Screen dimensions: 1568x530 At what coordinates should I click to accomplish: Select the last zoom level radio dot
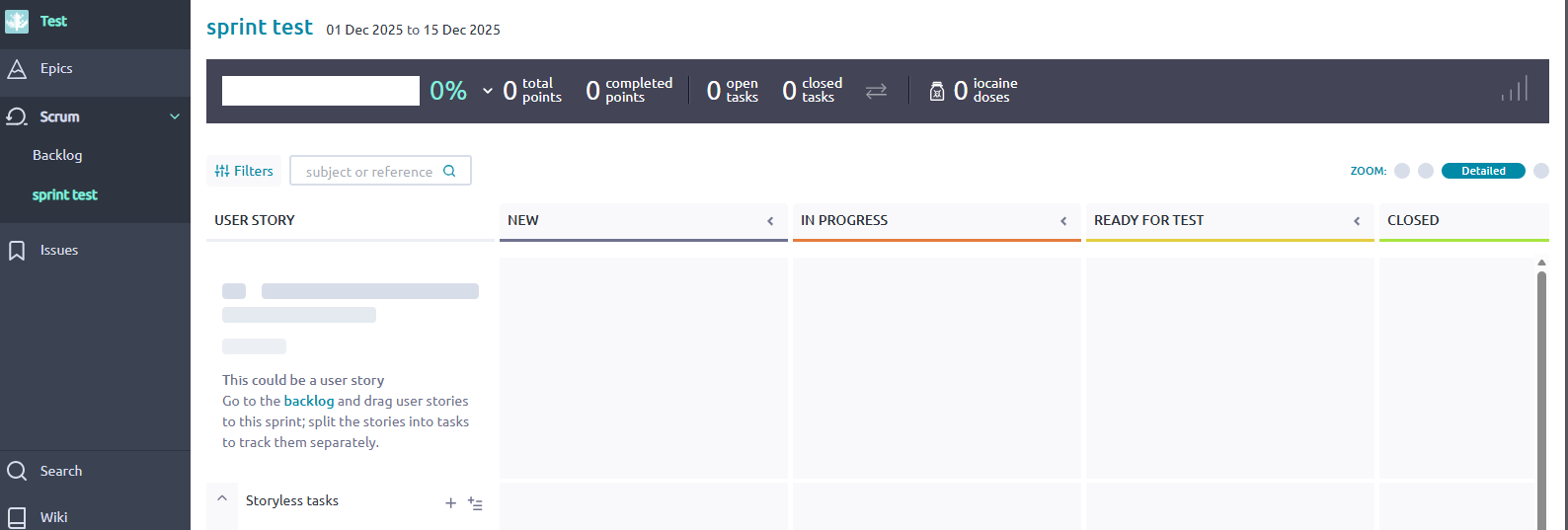[1541, 171]
